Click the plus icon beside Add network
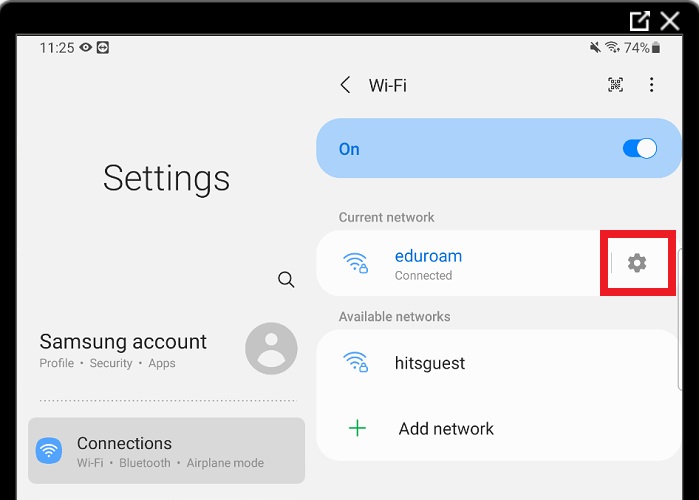 tap(357, 428)
